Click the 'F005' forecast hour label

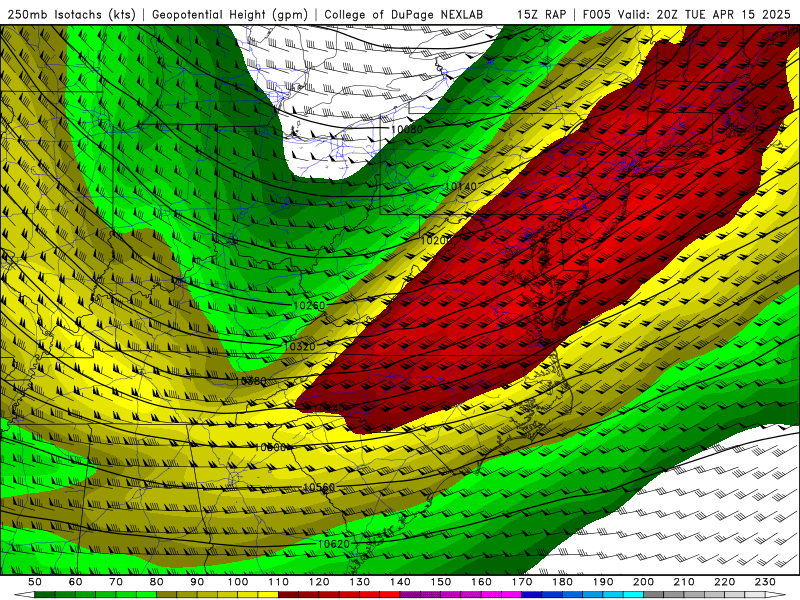pos(596,14)
